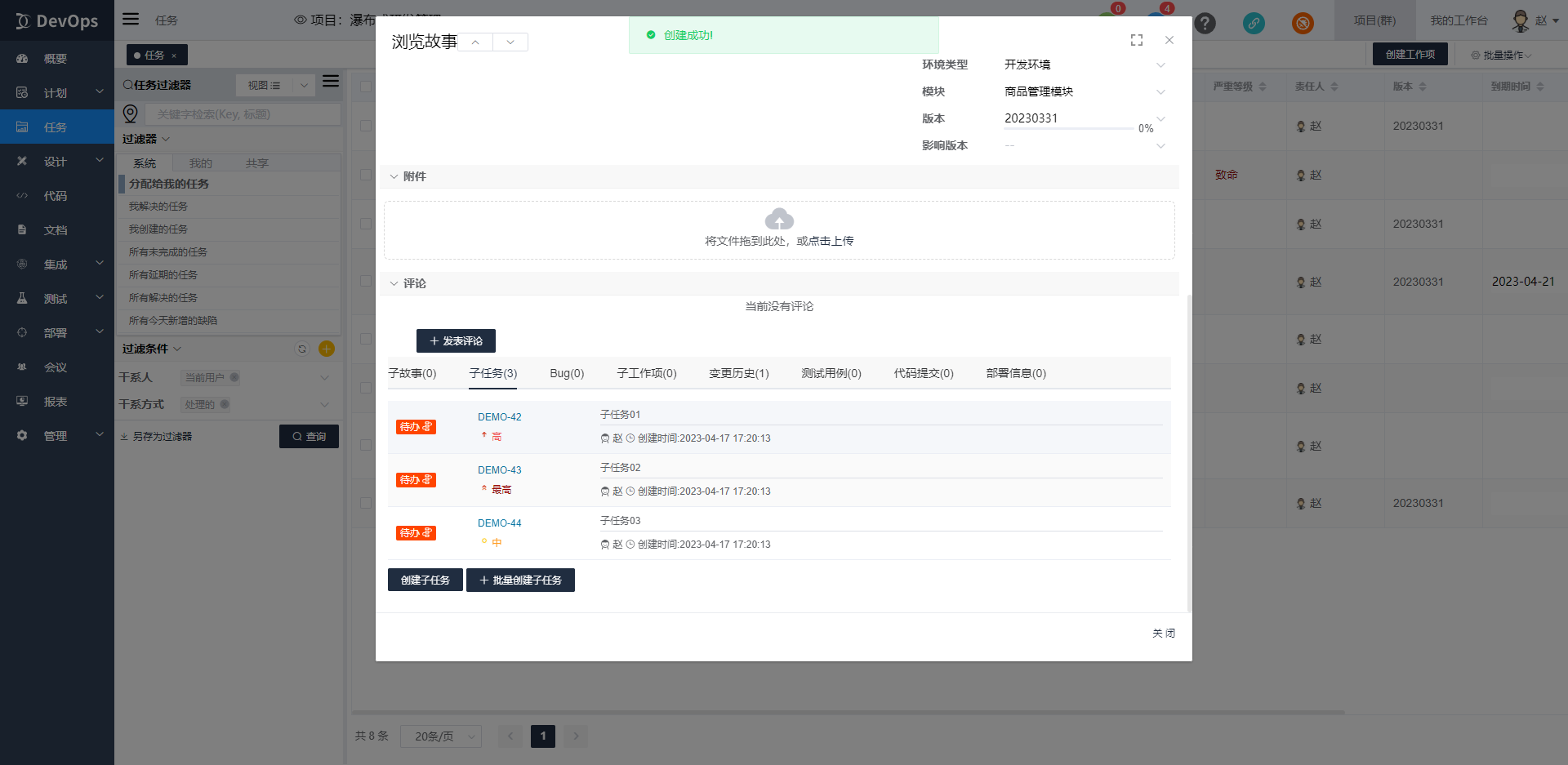Click the refresh icon next to 过滤条件

pyautogui.click(x=302, y=349)
